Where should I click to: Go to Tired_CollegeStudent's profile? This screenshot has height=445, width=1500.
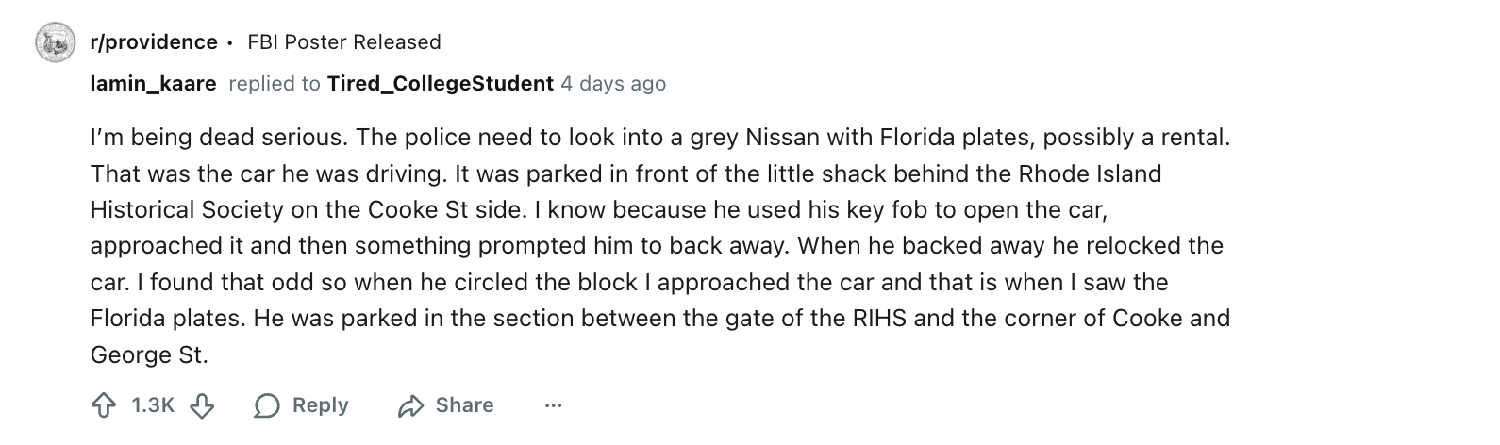[x=440, y=84]
